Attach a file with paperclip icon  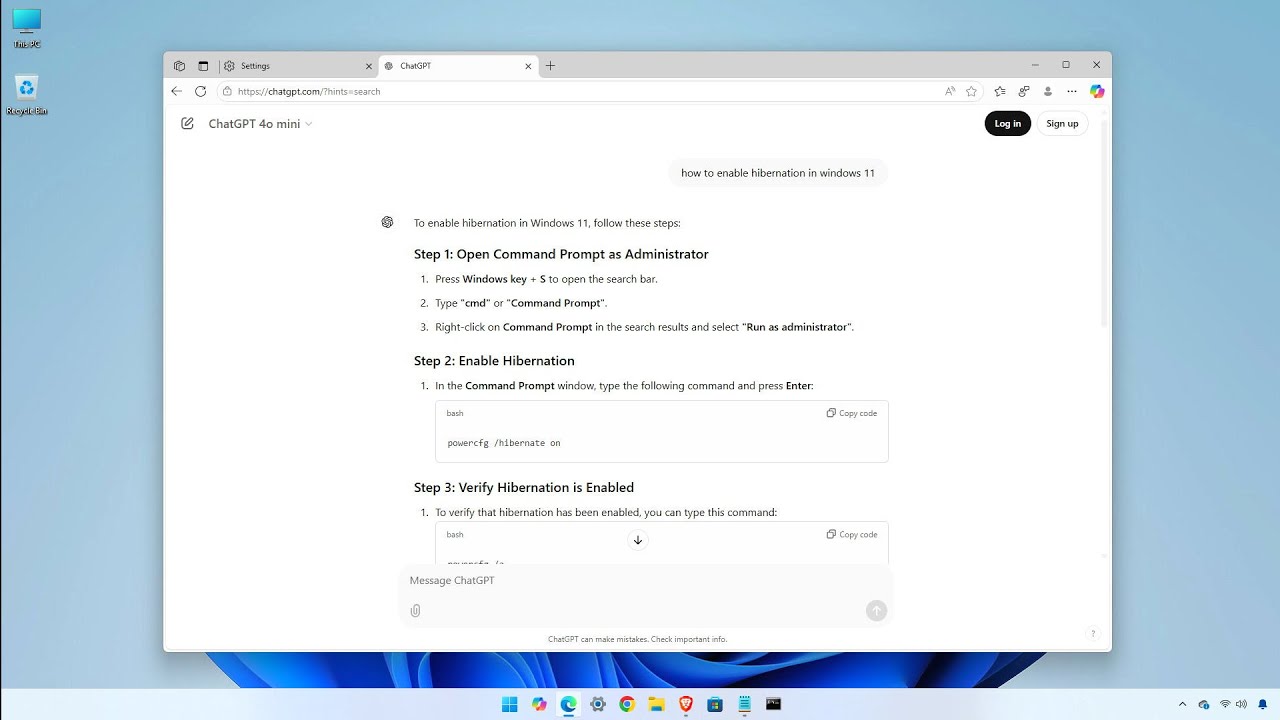[x=416, y=610]
